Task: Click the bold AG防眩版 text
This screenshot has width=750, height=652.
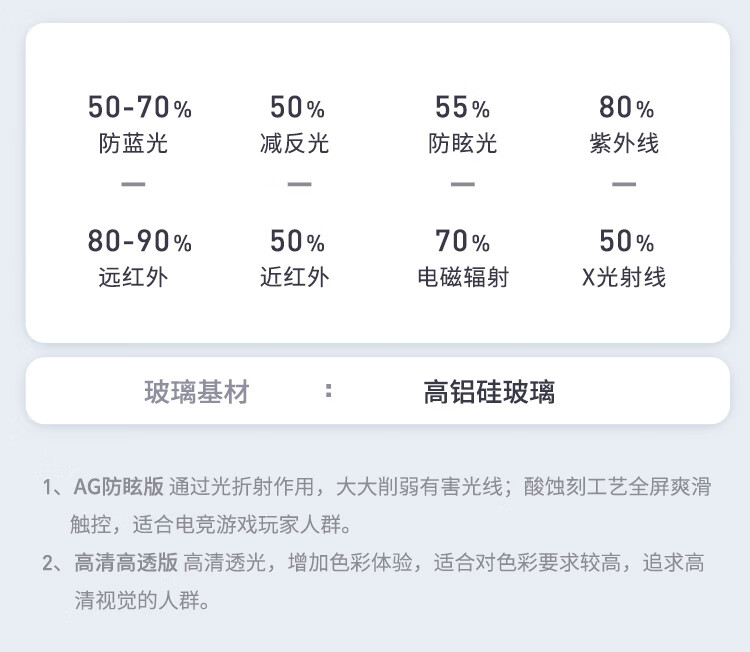Action: pos(118,487)
